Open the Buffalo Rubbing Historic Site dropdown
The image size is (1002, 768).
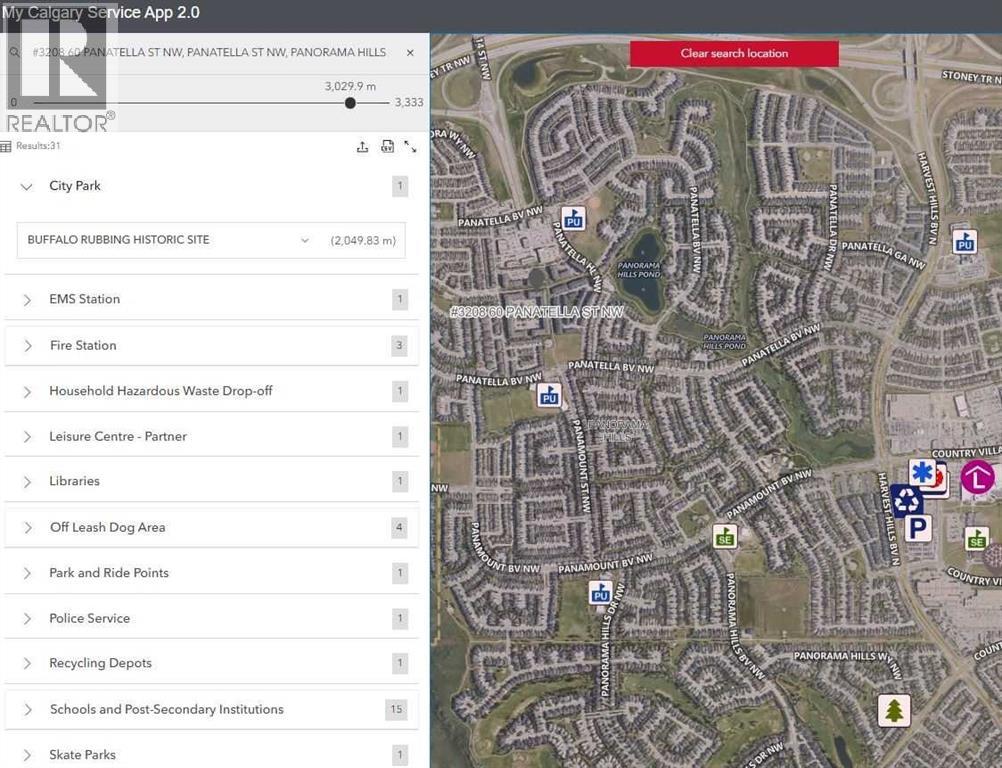[305, 240]
